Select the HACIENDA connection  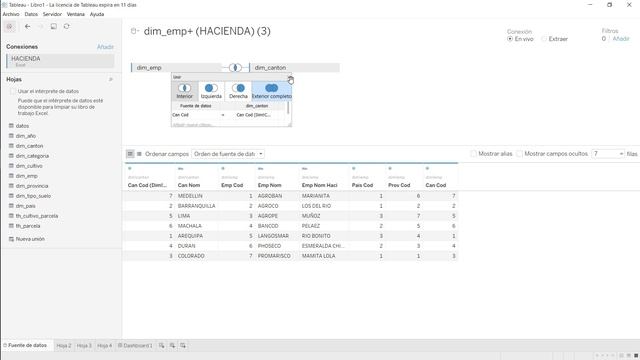tap(60, 61)
